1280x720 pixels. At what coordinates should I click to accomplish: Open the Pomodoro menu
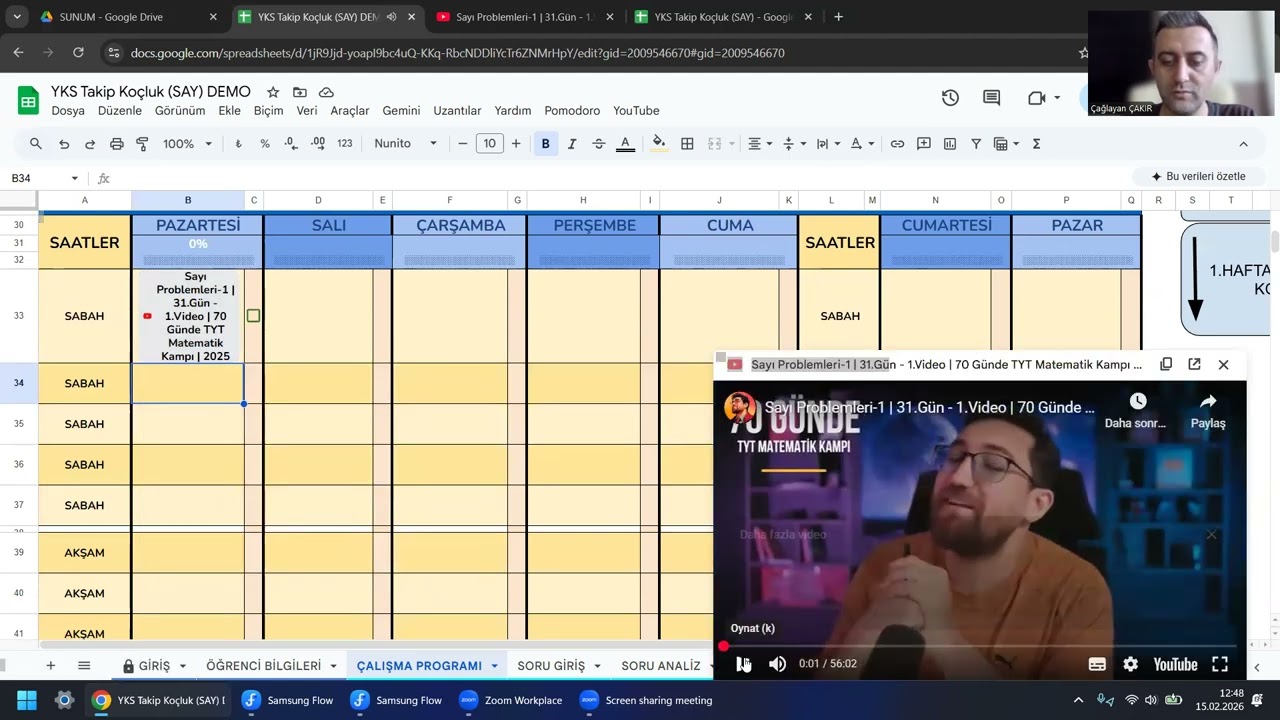(572, 111)
